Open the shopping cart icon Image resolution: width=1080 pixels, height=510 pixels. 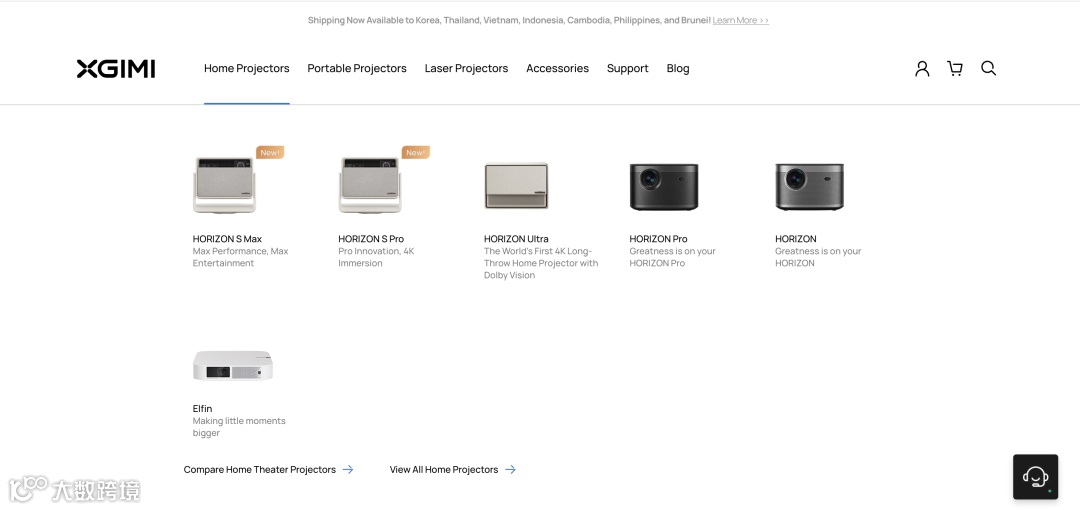(955, 68)
